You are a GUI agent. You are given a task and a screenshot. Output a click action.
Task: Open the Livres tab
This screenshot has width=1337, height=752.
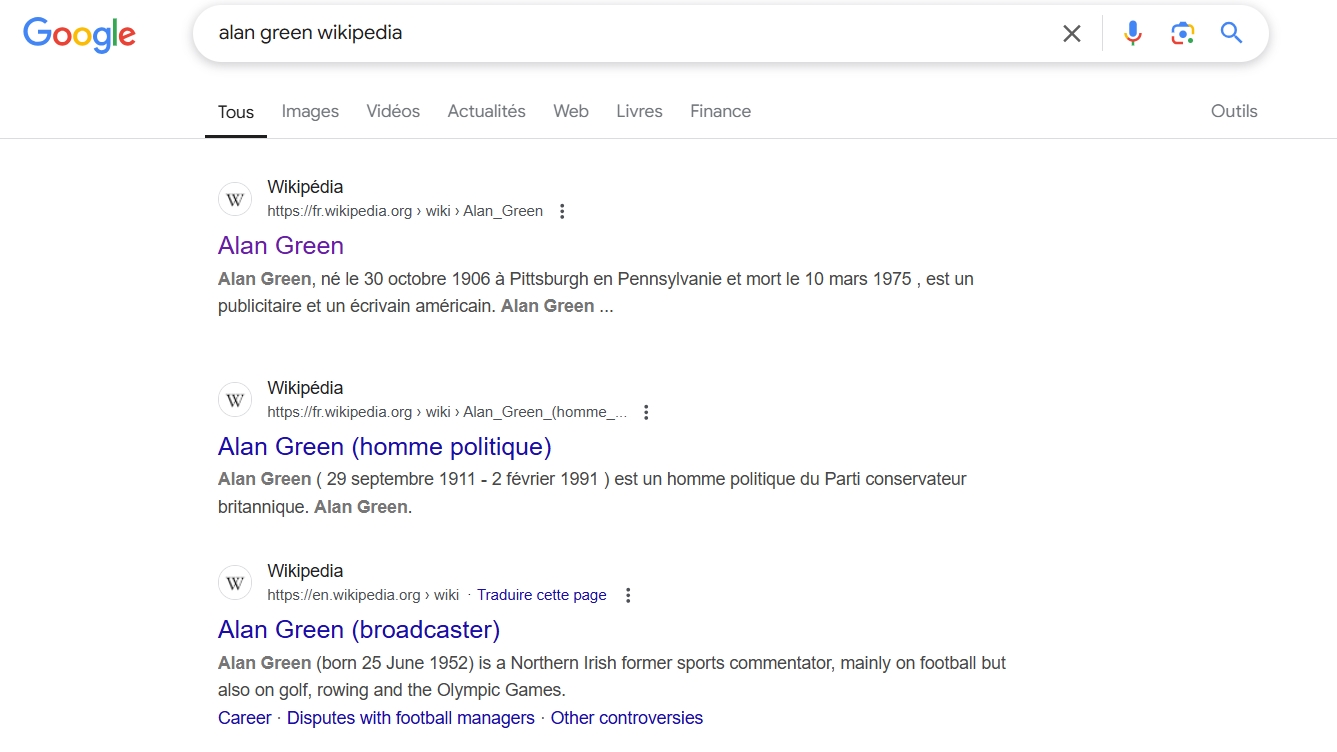click(x=639, y=111)
